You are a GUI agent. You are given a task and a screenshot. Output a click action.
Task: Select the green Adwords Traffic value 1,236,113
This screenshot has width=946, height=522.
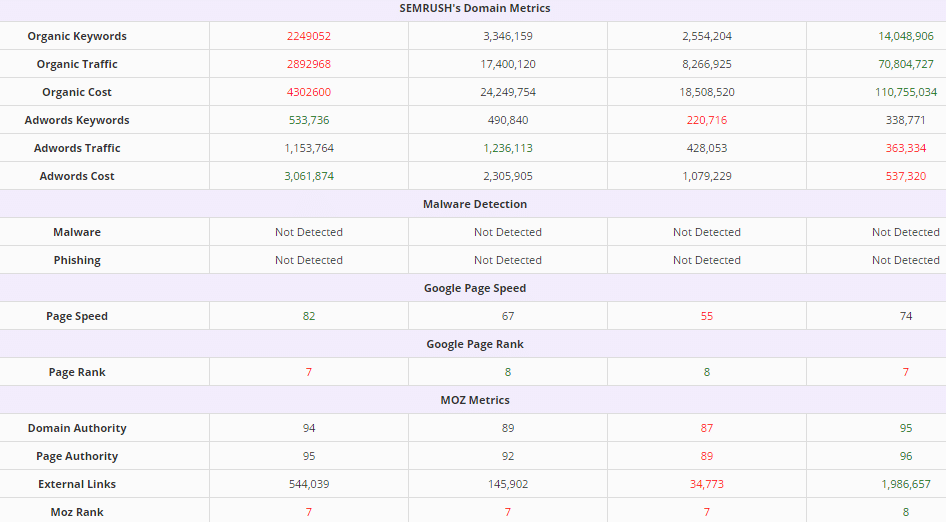point(508,148)
